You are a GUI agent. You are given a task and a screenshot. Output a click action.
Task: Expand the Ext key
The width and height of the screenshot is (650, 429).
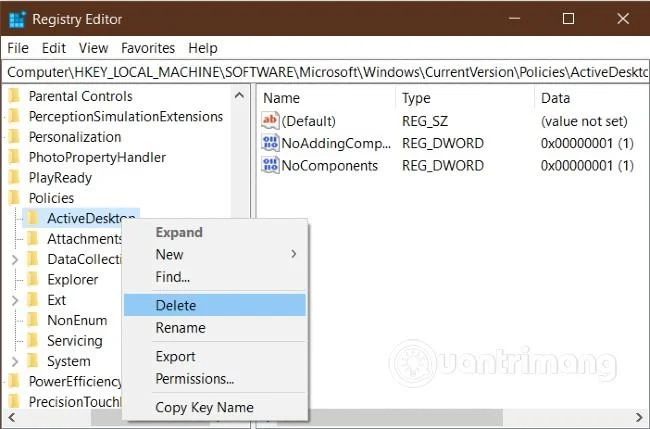(x=15, y=300)
